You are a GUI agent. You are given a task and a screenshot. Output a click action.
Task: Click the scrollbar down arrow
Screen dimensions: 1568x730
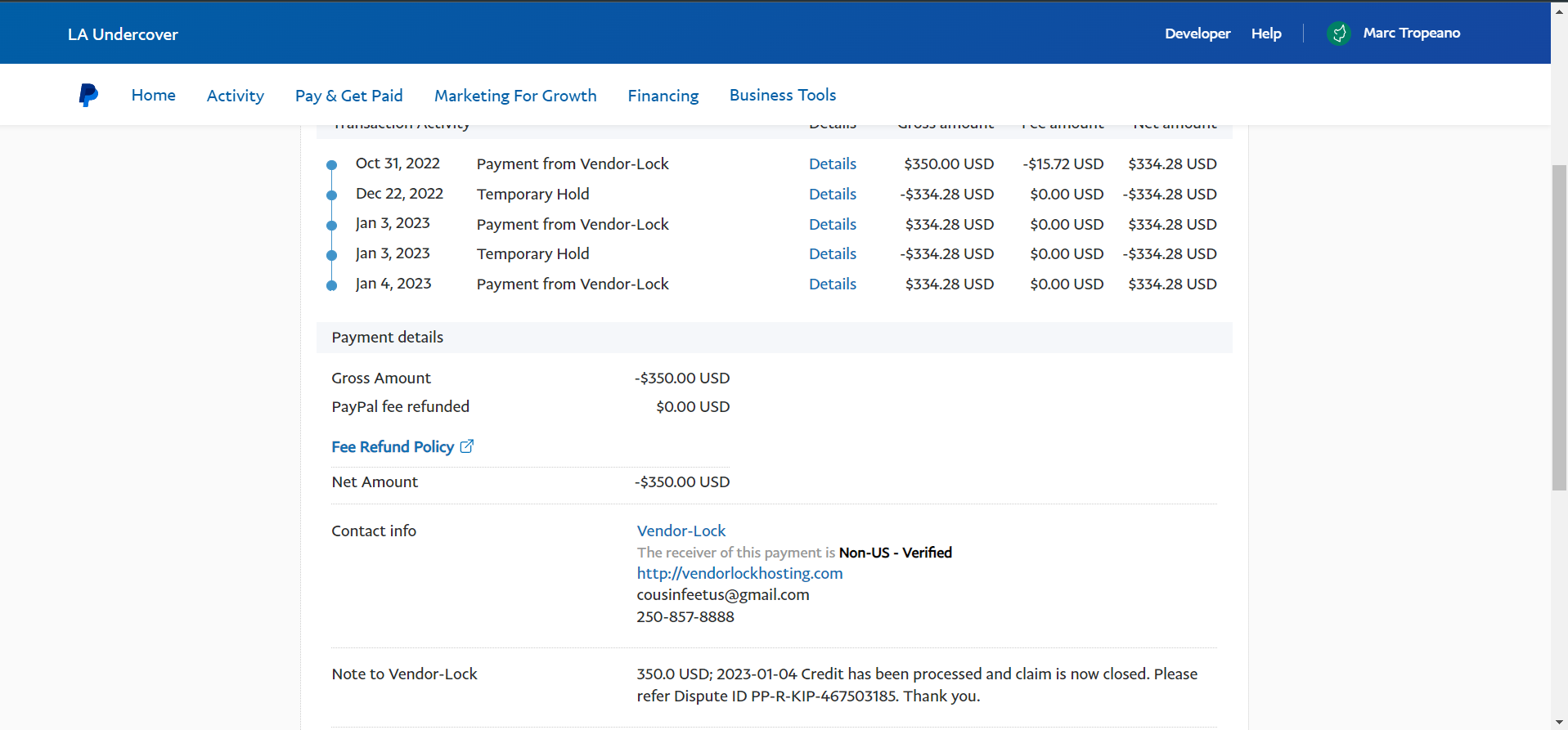tap(1559, 723)
